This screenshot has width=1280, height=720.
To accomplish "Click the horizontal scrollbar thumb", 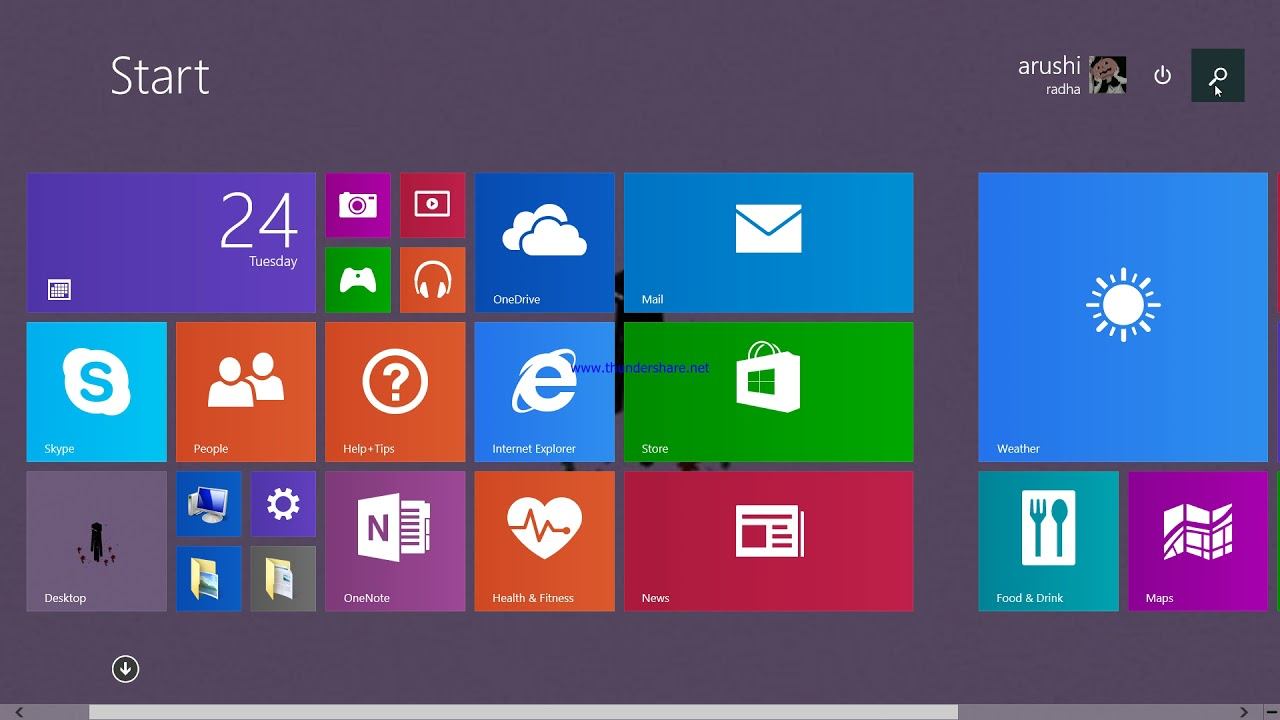I will [523, 712].
